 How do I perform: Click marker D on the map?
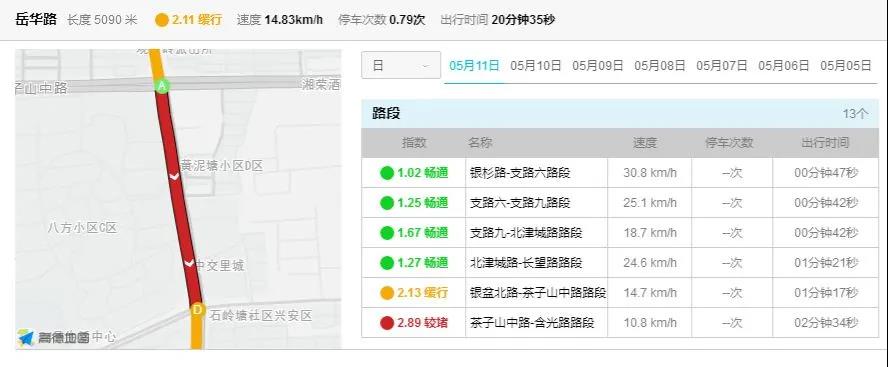[x=197, y=310]
